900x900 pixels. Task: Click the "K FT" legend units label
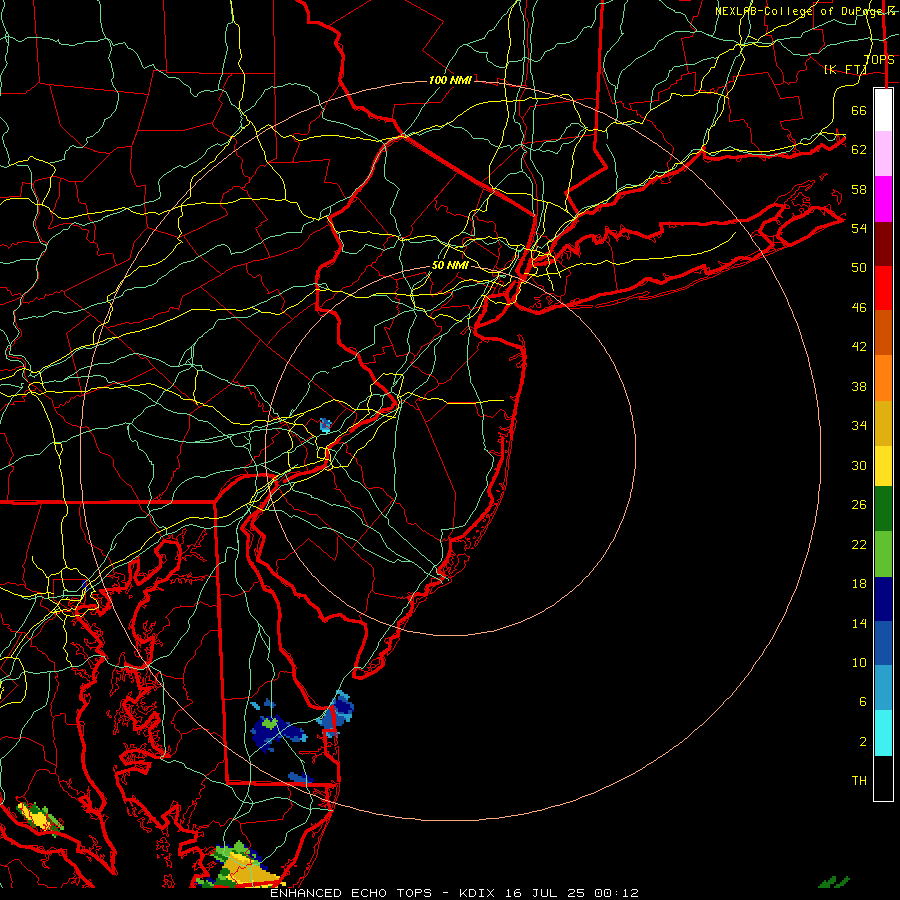click(845, 69)
